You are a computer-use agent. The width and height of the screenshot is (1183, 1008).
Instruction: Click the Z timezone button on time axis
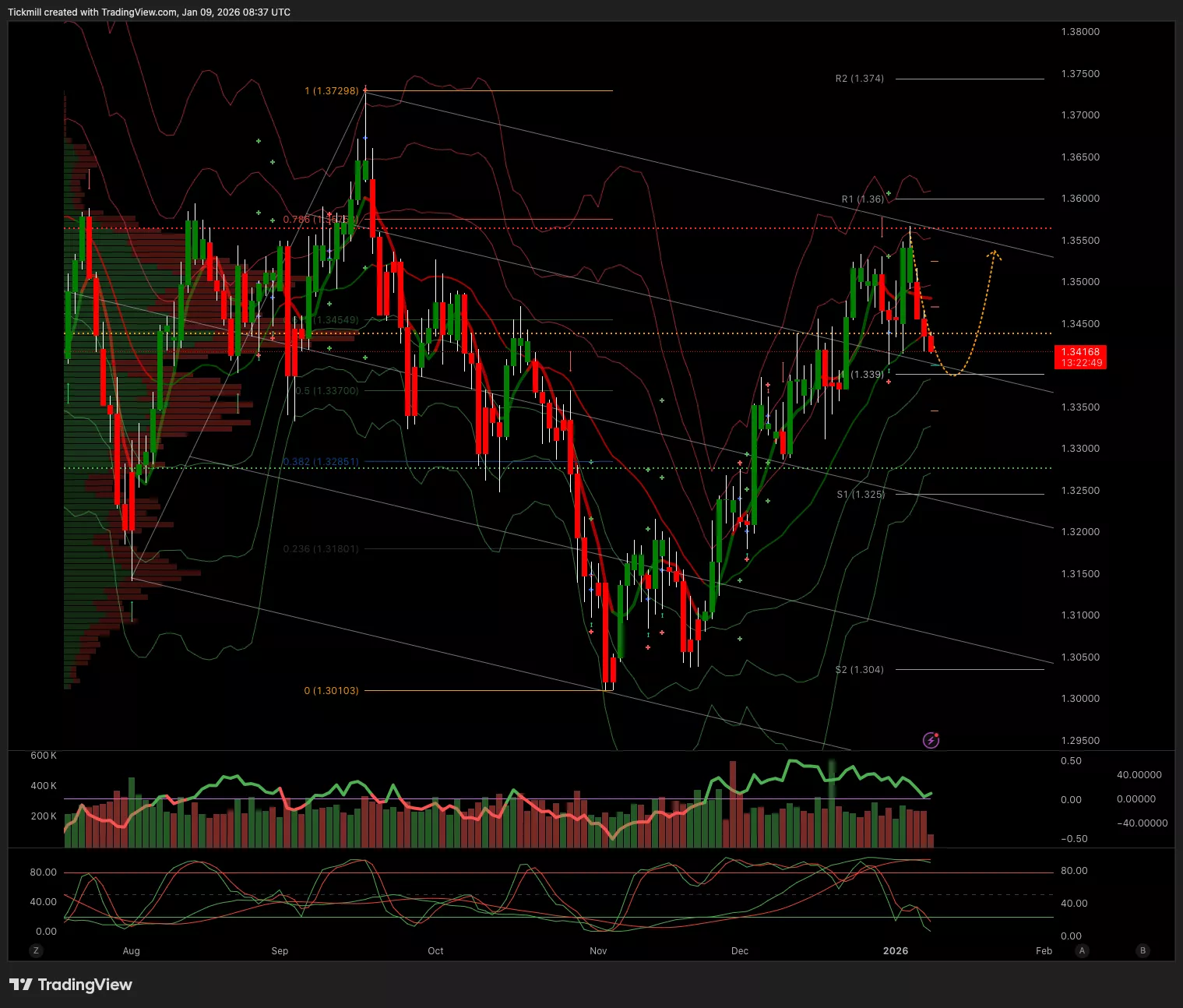click(36, 950)
